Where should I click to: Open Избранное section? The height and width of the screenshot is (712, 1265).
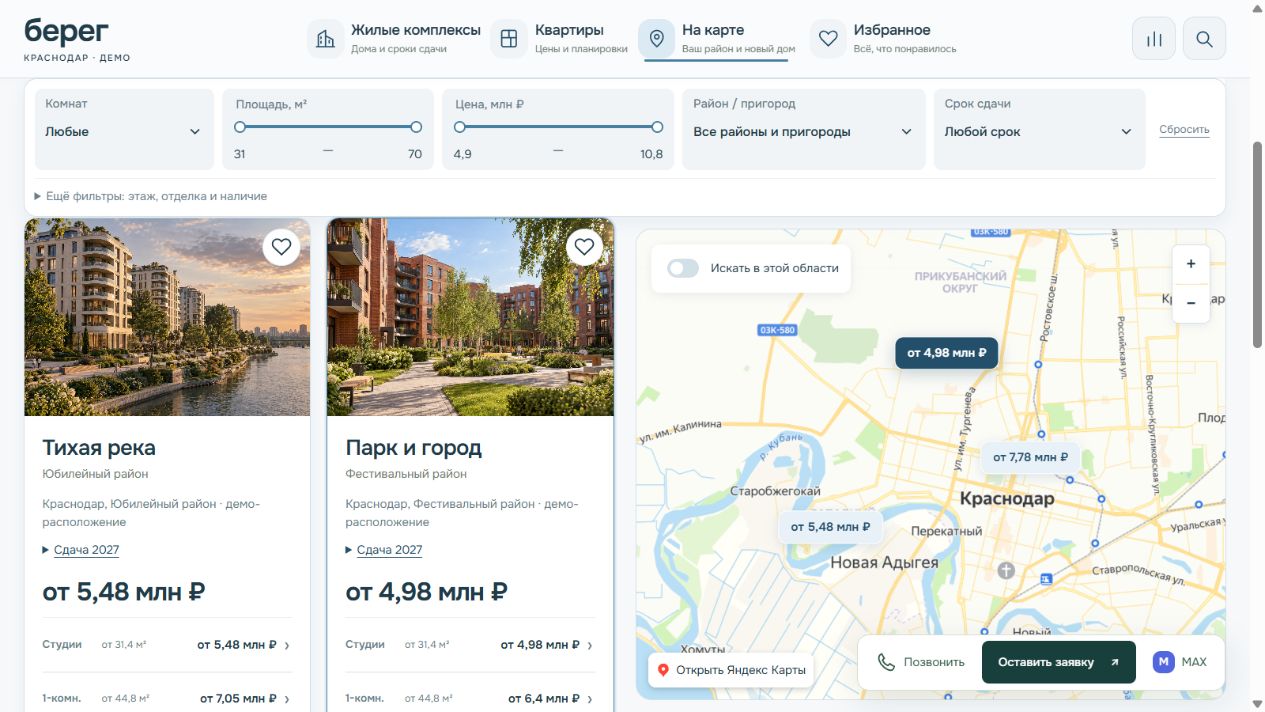click(x=883, y=39)
